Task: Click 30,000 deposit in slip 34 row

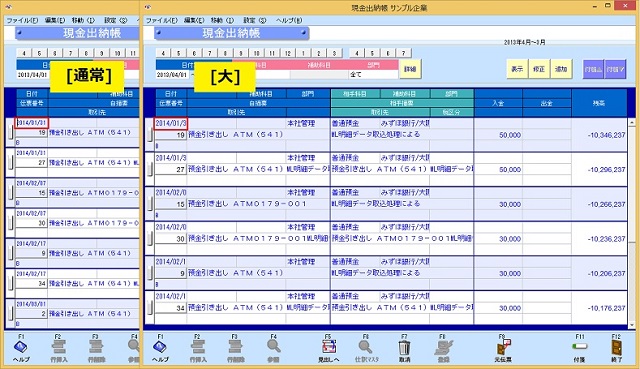Action: point(498,308)
